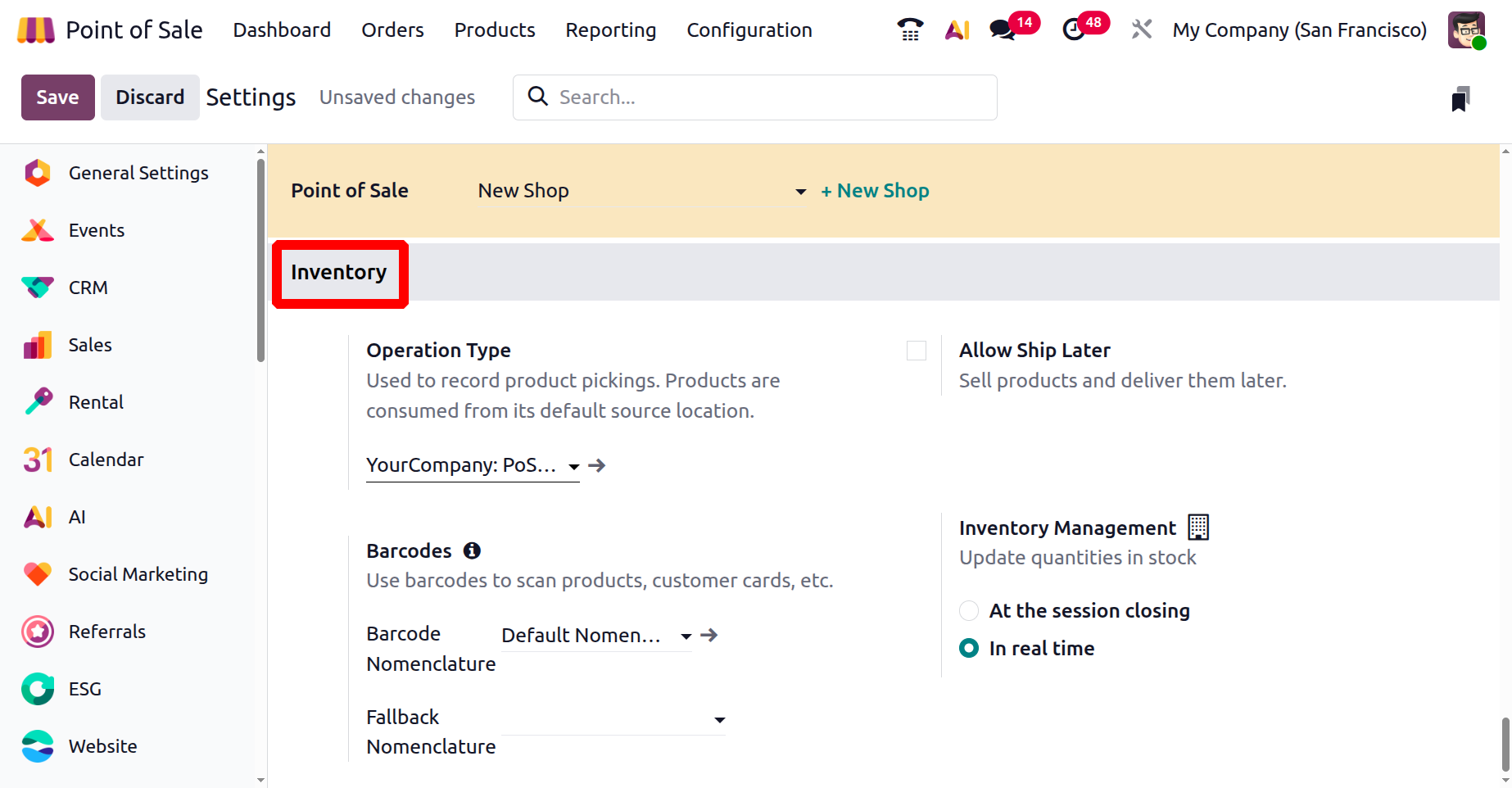Open the AI assistant icon in top bar
This screenshot has width=1512, height=788.
(957, 30)
